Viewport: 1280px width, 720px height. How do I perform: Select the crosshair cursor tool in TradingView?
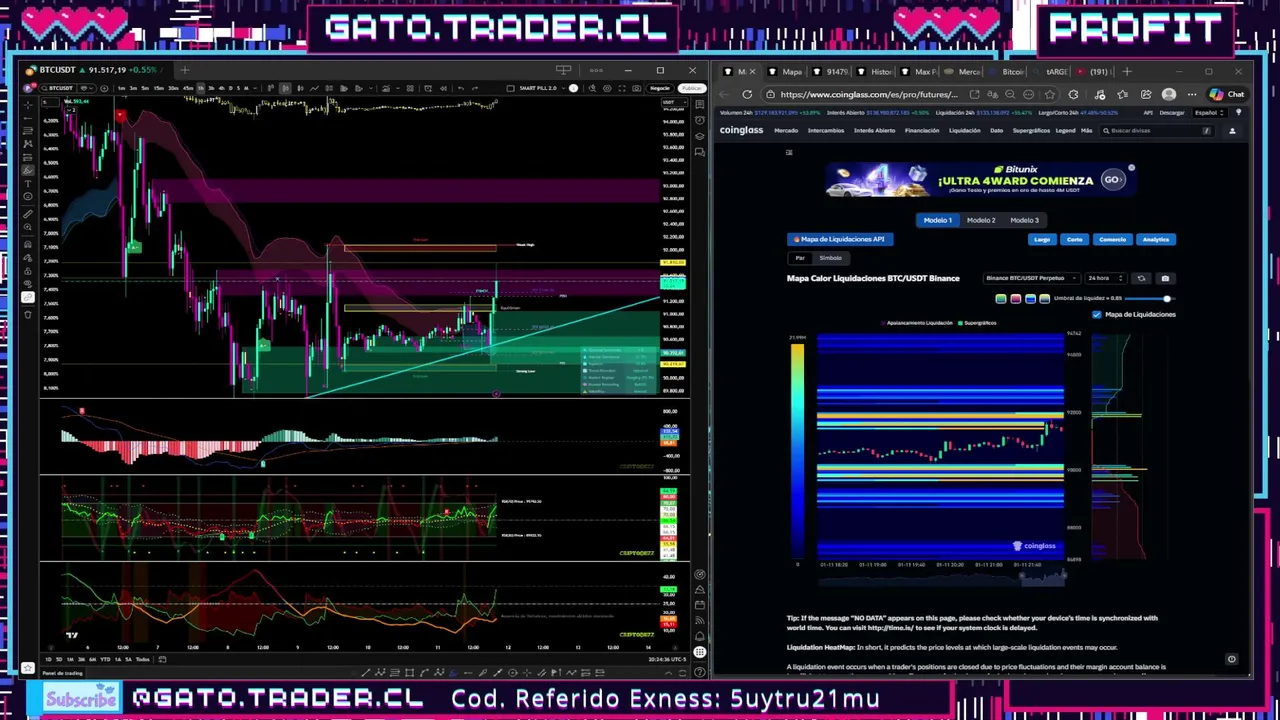tap(28, 105)
